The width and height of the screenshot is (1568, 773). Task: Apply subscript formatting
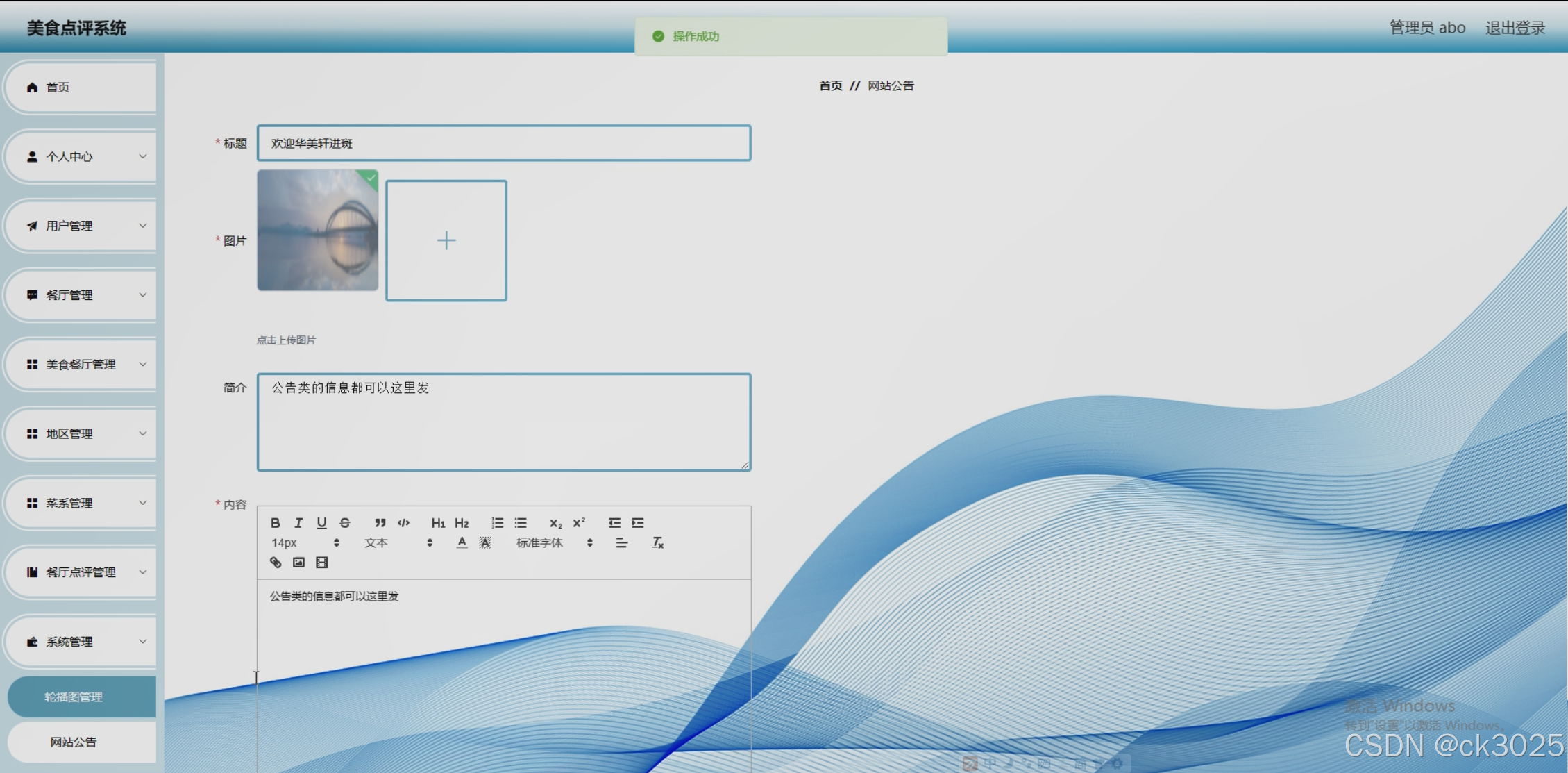coord(555,523)
